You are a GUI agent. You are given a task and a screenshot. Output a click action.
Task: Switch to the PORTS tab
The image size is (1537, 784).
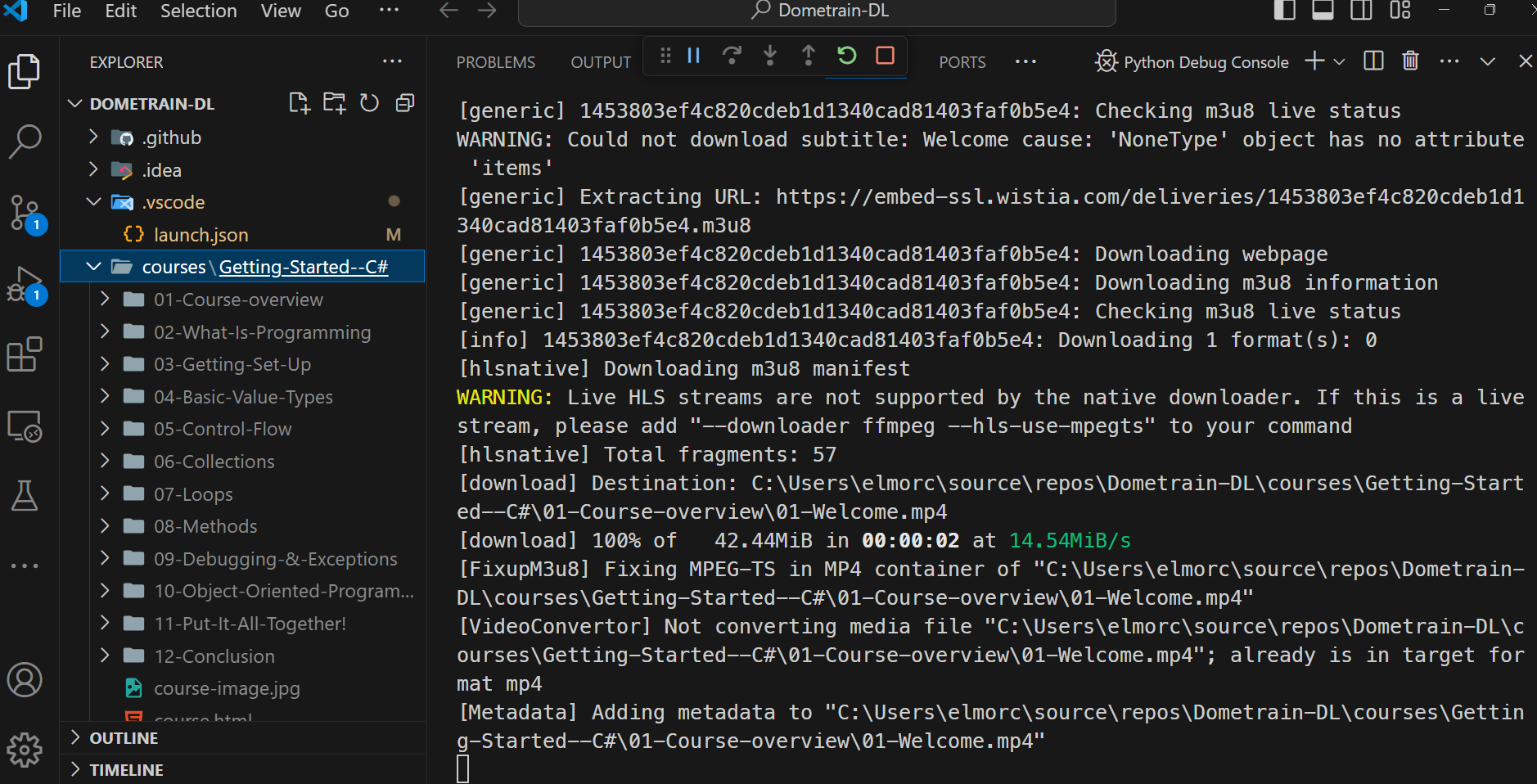pyautogui.click(x=962, y=62)
